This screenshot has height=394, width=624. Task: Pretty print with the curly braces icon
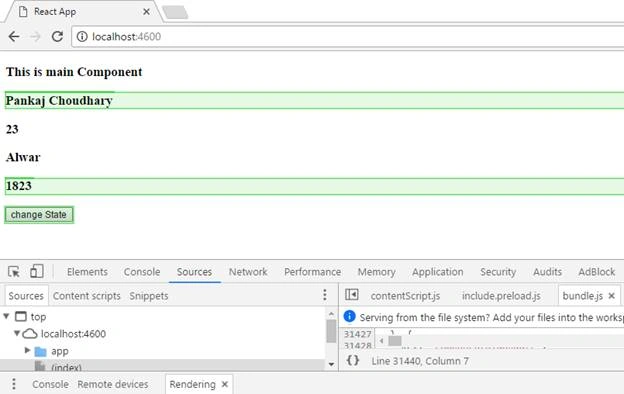click(353, 361)
